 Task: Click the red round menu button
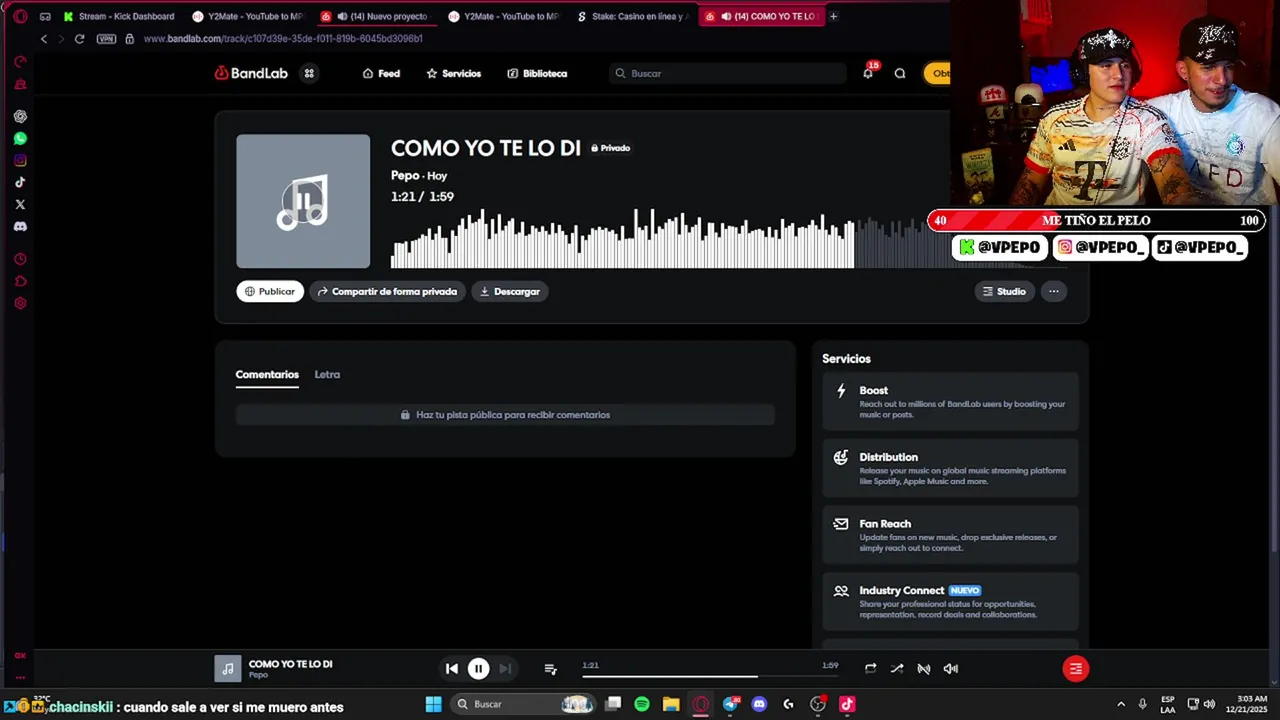click(1076, 669)
